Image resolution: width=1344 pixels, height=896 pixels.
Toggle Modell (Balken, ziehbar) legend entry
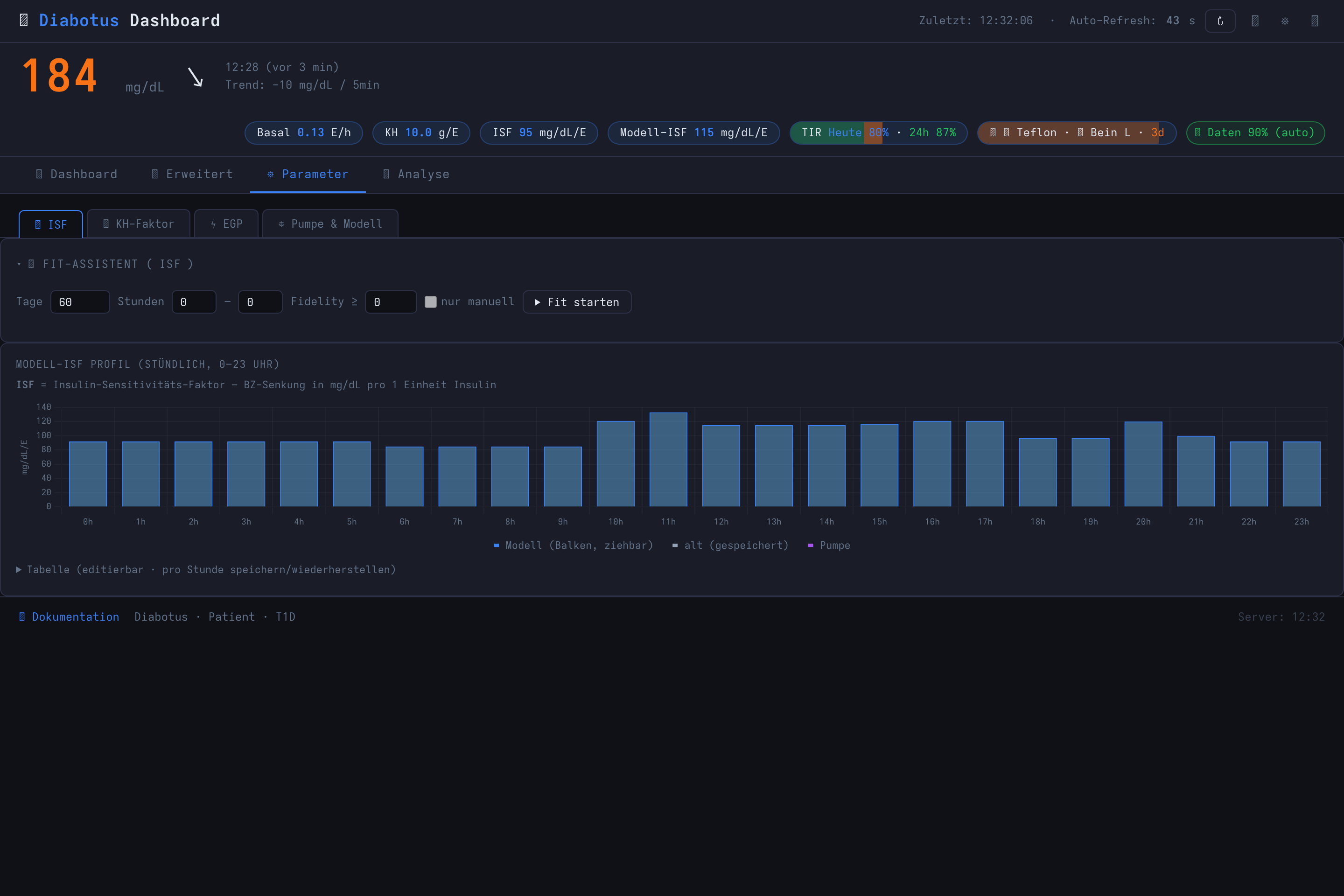(x=573, y=545)
